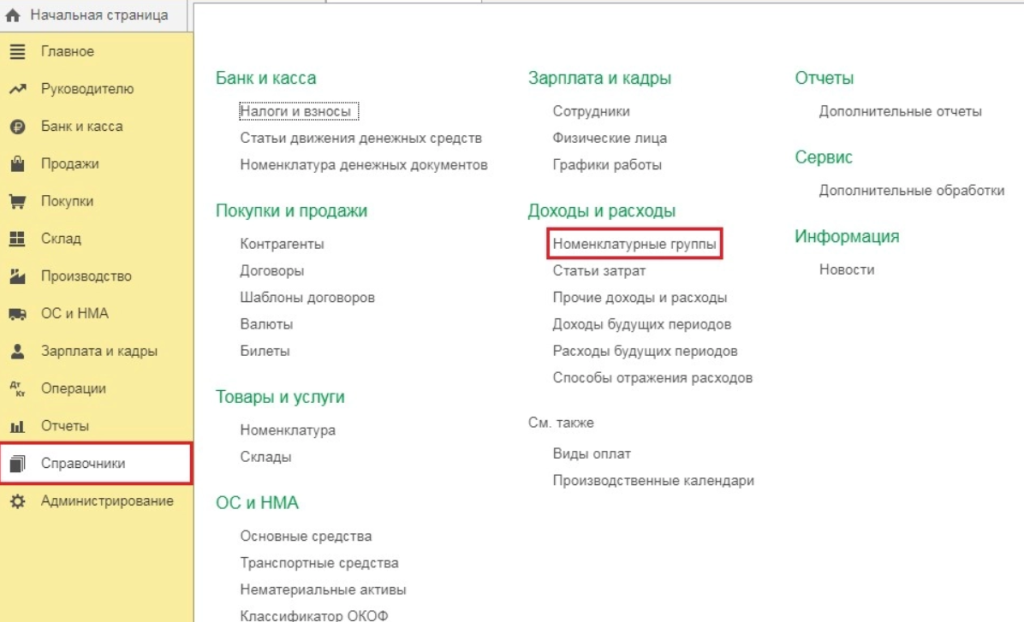Click the home icon beside Начальная страница
The height and width of the screenshot is (622, 1024).
(x=12, y=15)
